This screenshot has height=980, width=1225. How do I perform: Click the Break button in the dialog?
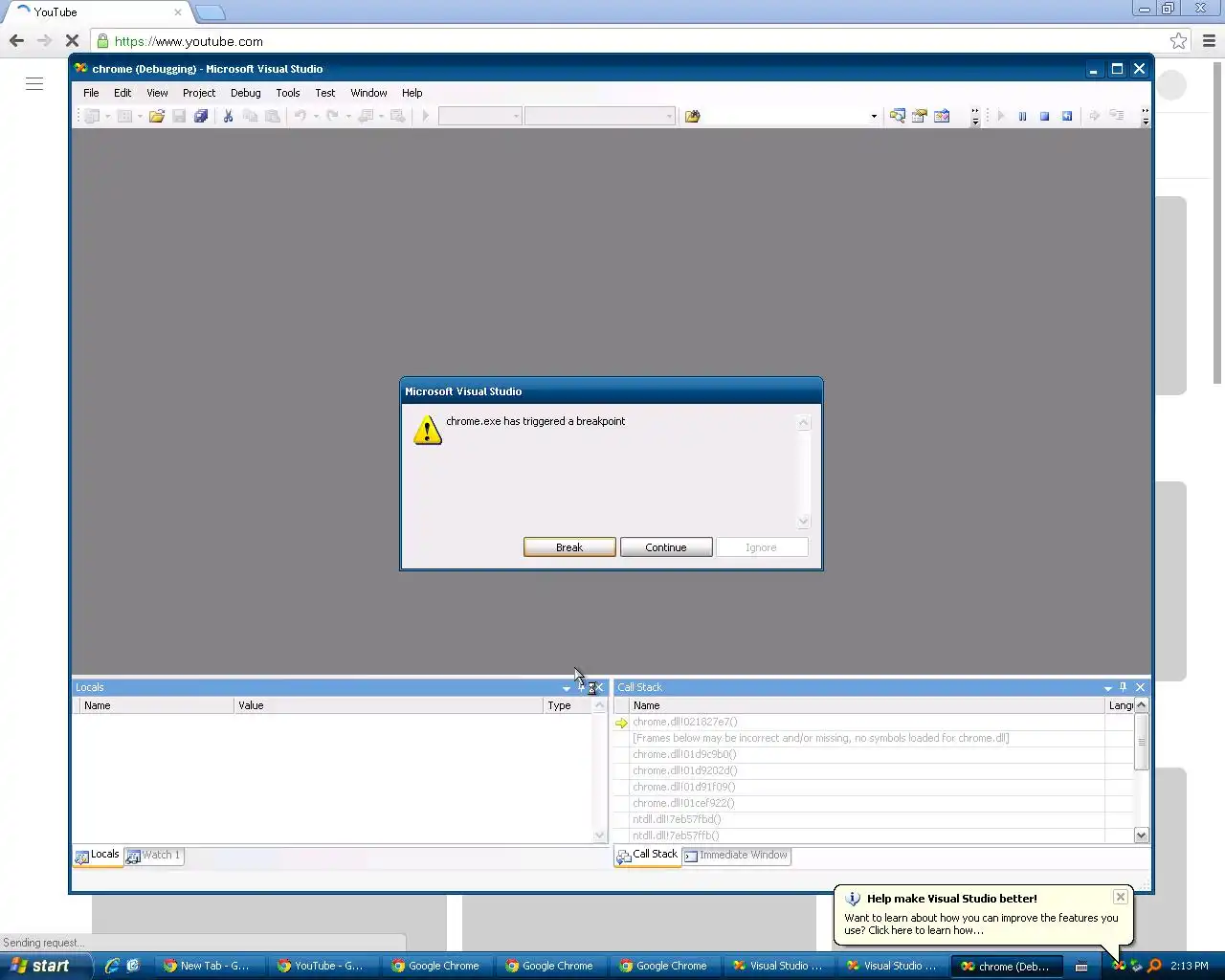[x=569, y=547]
